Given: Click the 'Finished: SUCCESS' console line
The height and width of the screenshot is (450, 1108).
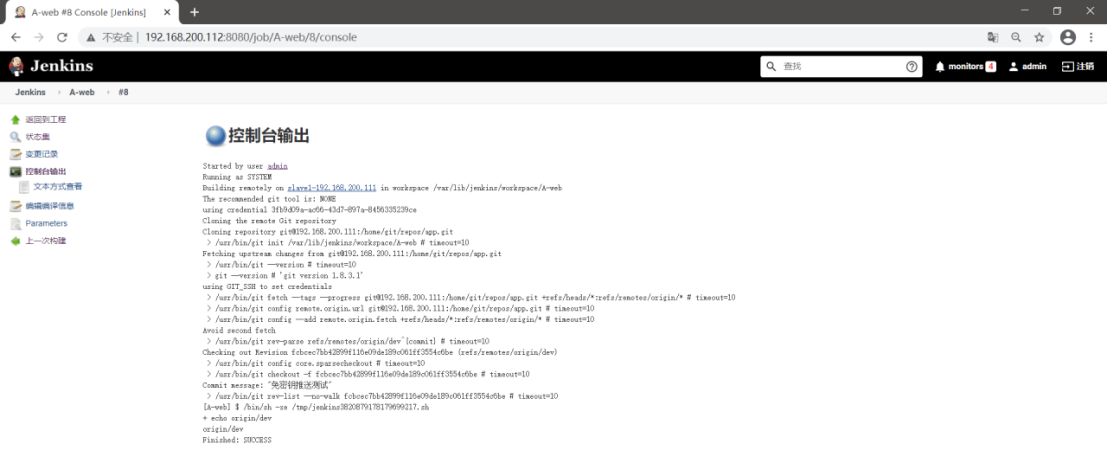Looking at the screenshot, I should [x=237, y=439].
